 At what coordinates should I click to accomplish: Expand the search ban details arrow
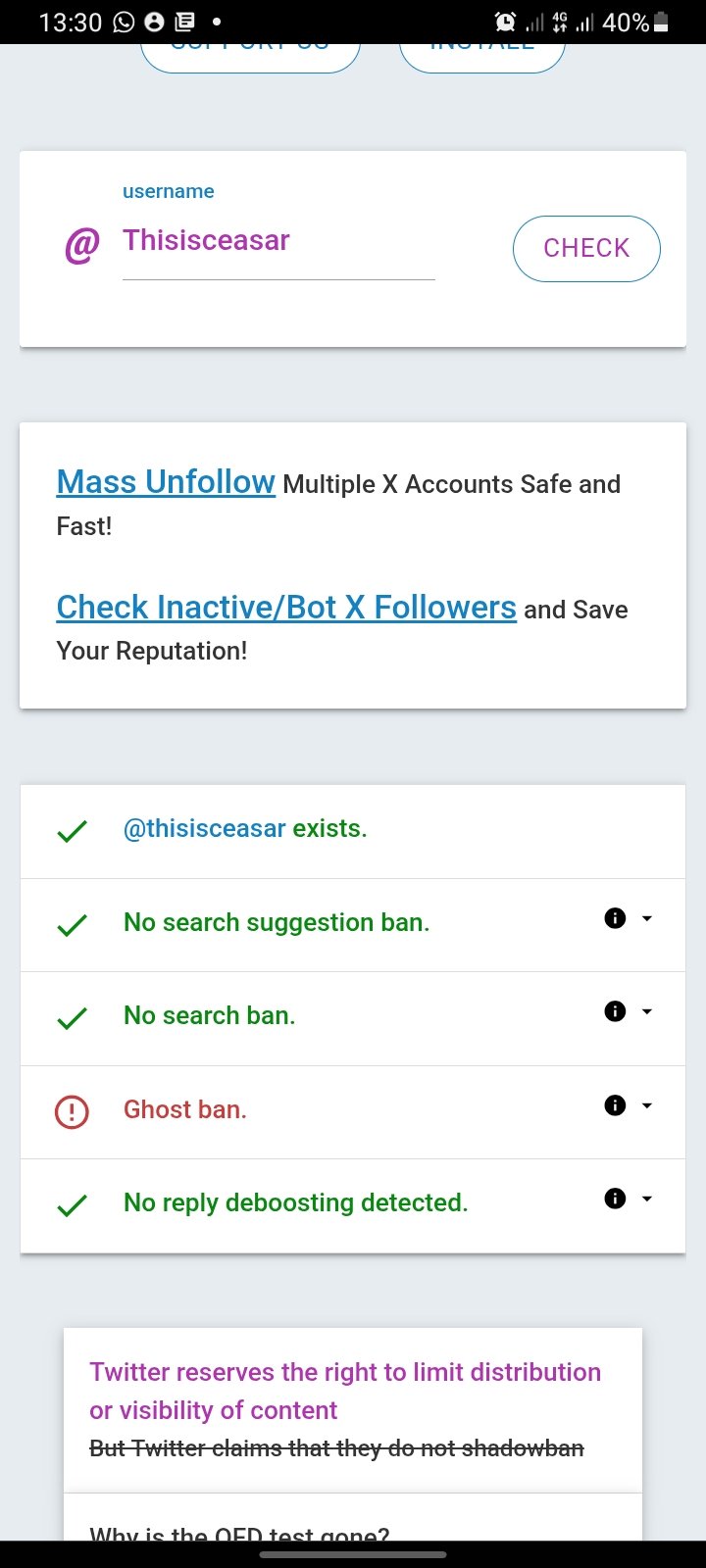647,1011
